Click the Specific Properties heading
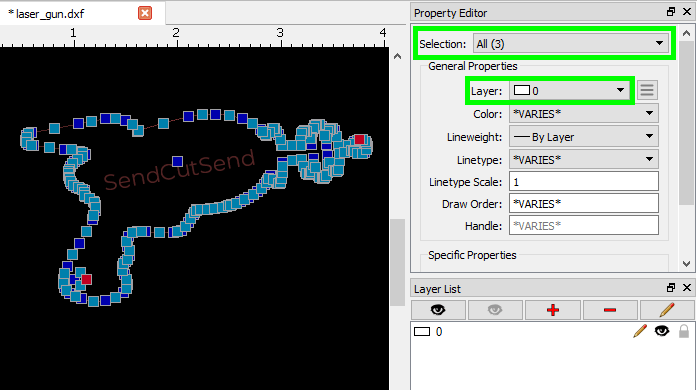 click(x=472, y=255)
